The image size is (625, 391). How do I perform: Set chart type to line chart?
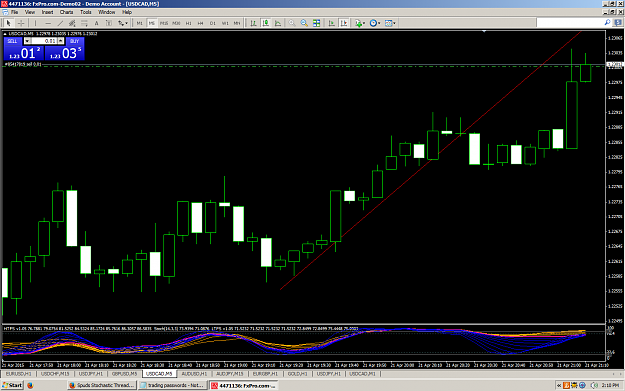(278, 23)
